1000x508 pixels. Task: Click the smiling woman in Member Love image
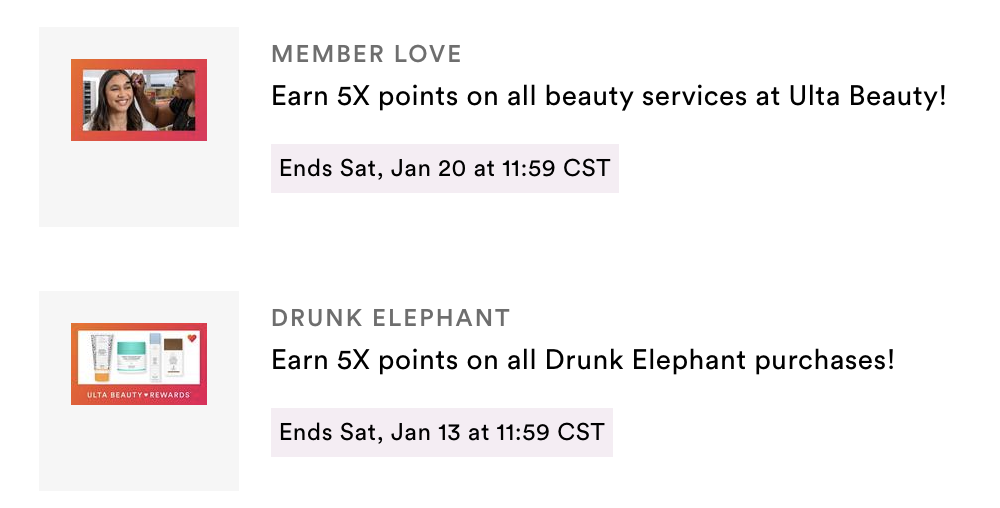click(115, 100)
